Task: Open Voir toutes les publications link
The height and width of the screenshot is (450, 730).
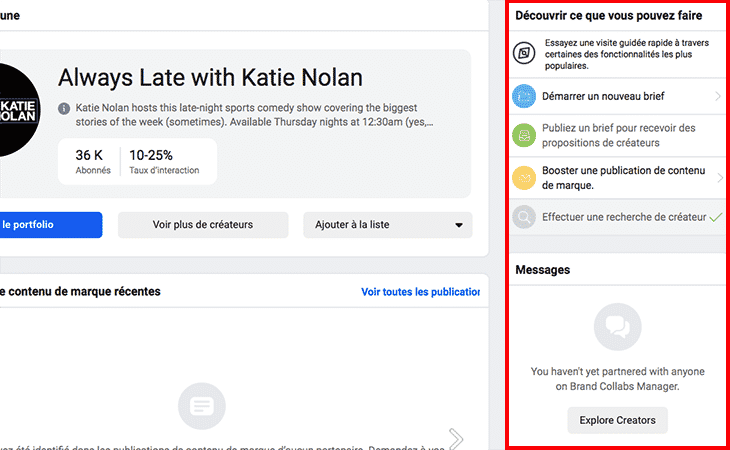Action: pos(420,292)
